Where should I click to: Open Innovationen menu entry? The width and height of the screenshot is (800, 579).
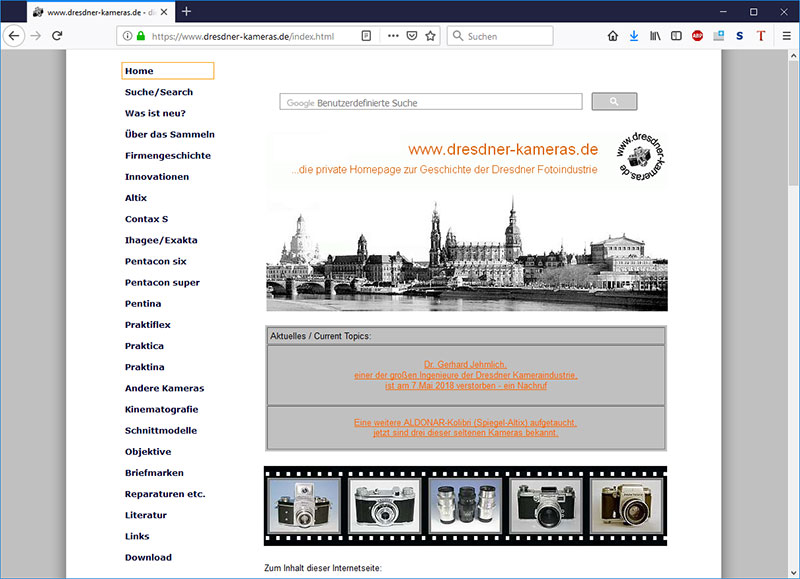pos(157,177)
